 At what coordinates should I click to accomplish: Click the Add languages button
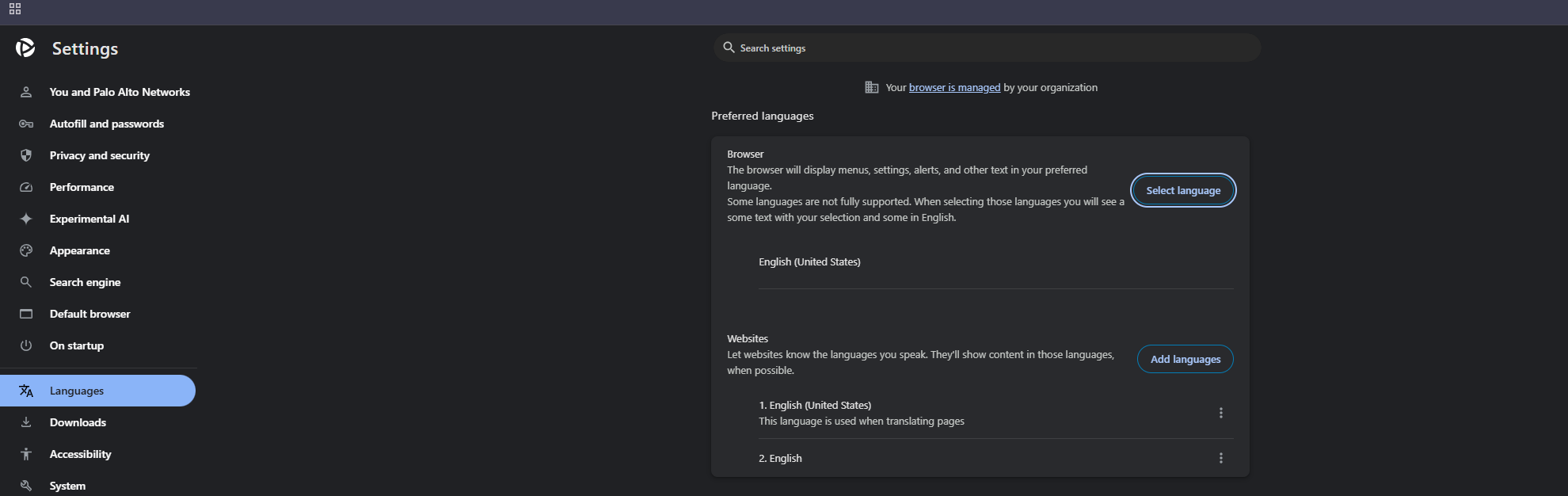[x=1185, y=359]
